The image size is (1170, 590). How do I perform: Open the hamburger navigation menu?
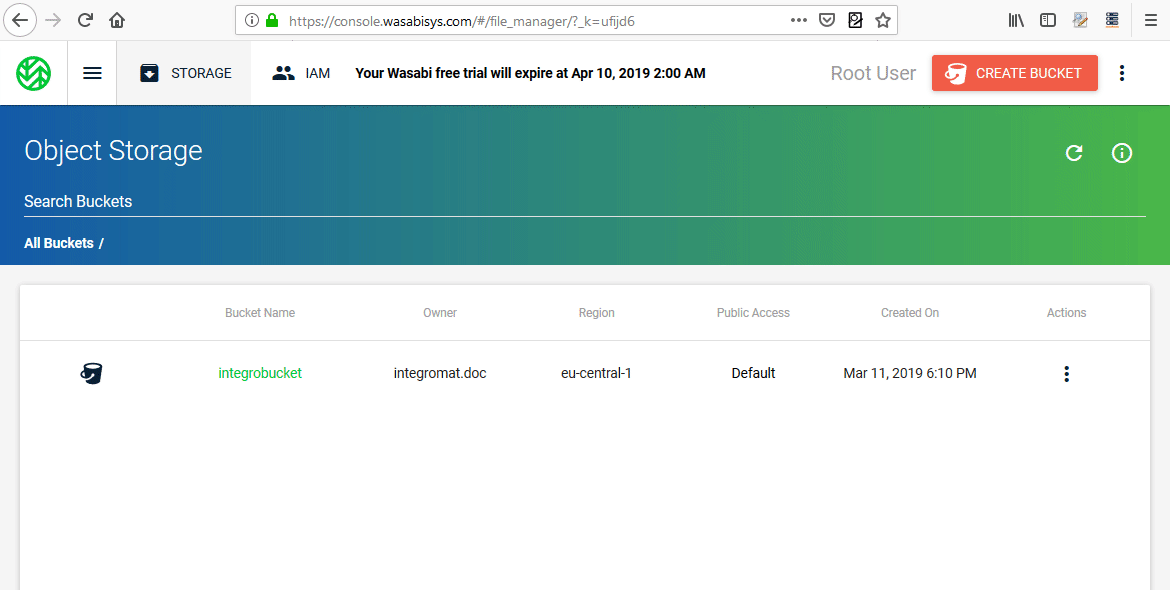tap(93, 73)
